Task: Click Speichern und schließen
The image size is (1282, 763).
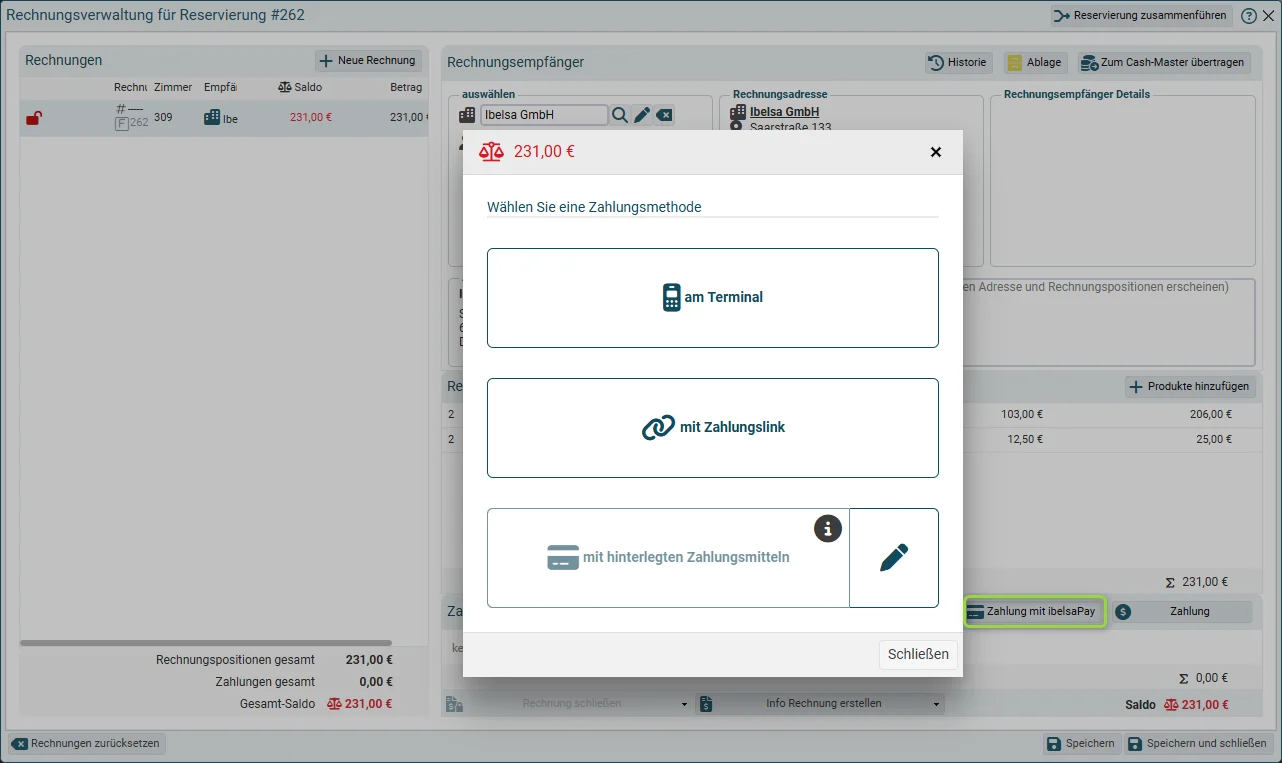Action: 1198,744
